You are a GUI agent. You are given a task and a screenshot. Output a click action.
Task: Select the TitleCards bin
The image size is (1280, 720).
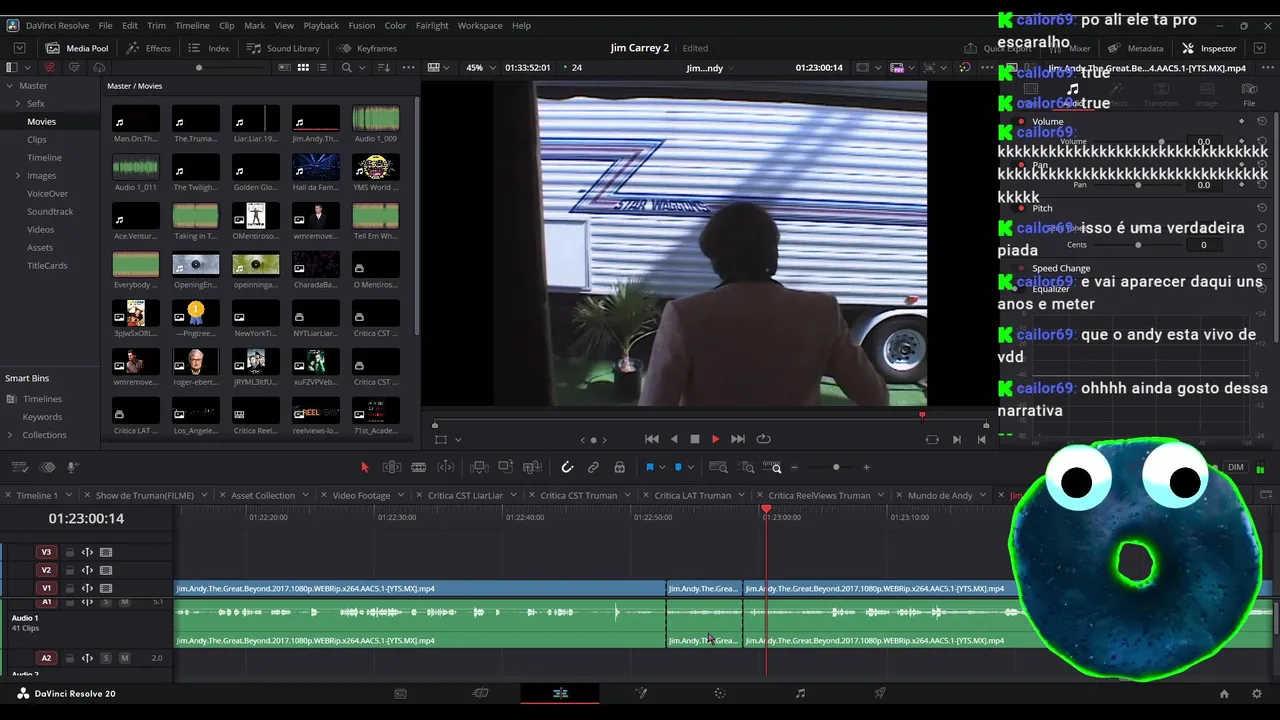click(47, 266)
